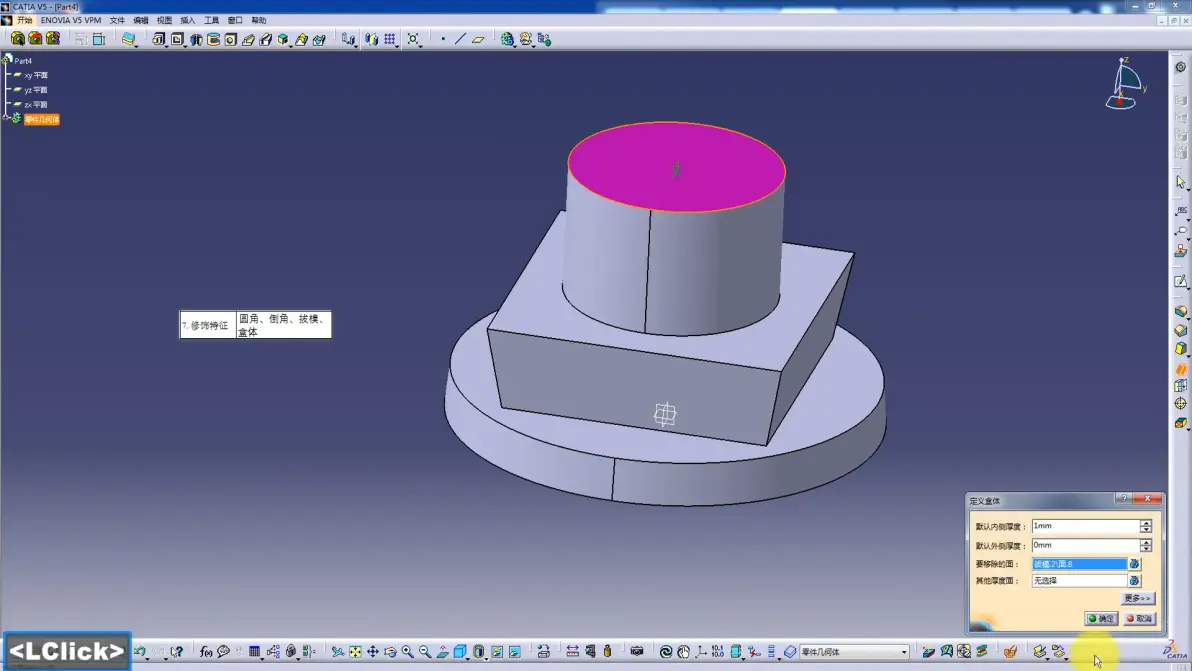Select the Pocket tool icon

point(177,39)
